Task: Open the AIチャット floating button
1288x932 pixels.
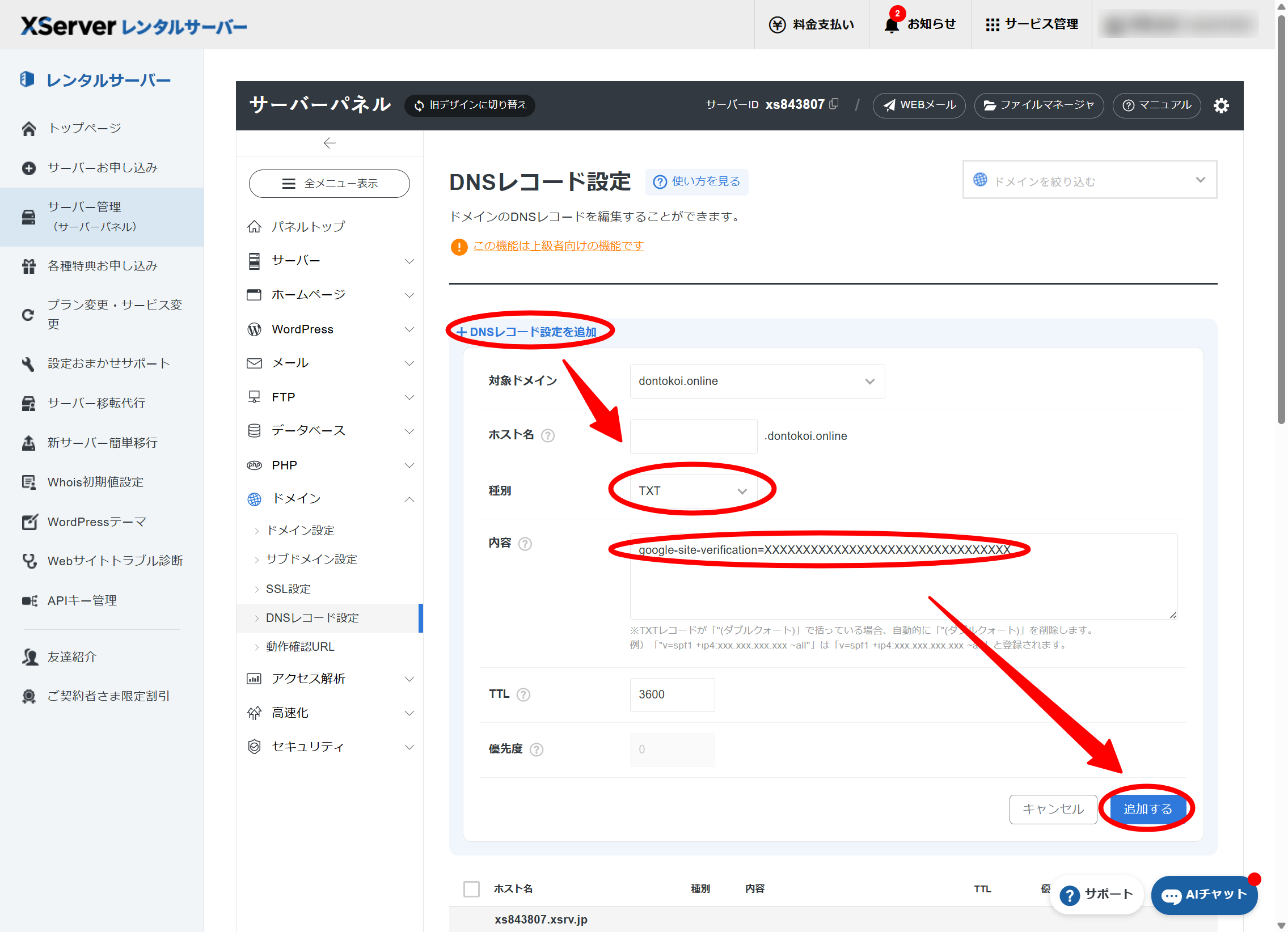Action: [1204, 895]
